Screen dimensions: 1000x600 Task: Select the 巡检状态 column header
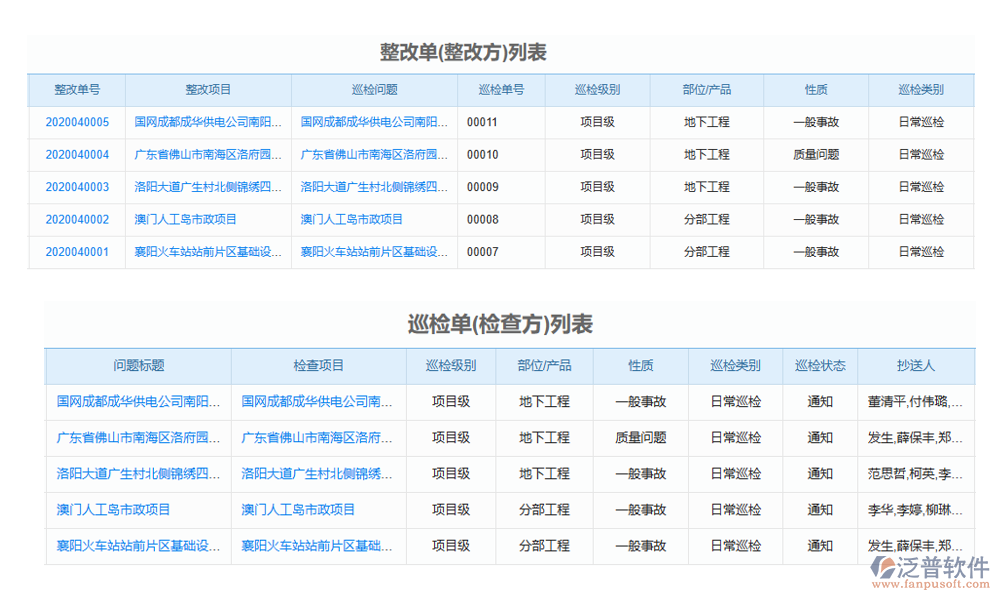click(819, 365)
